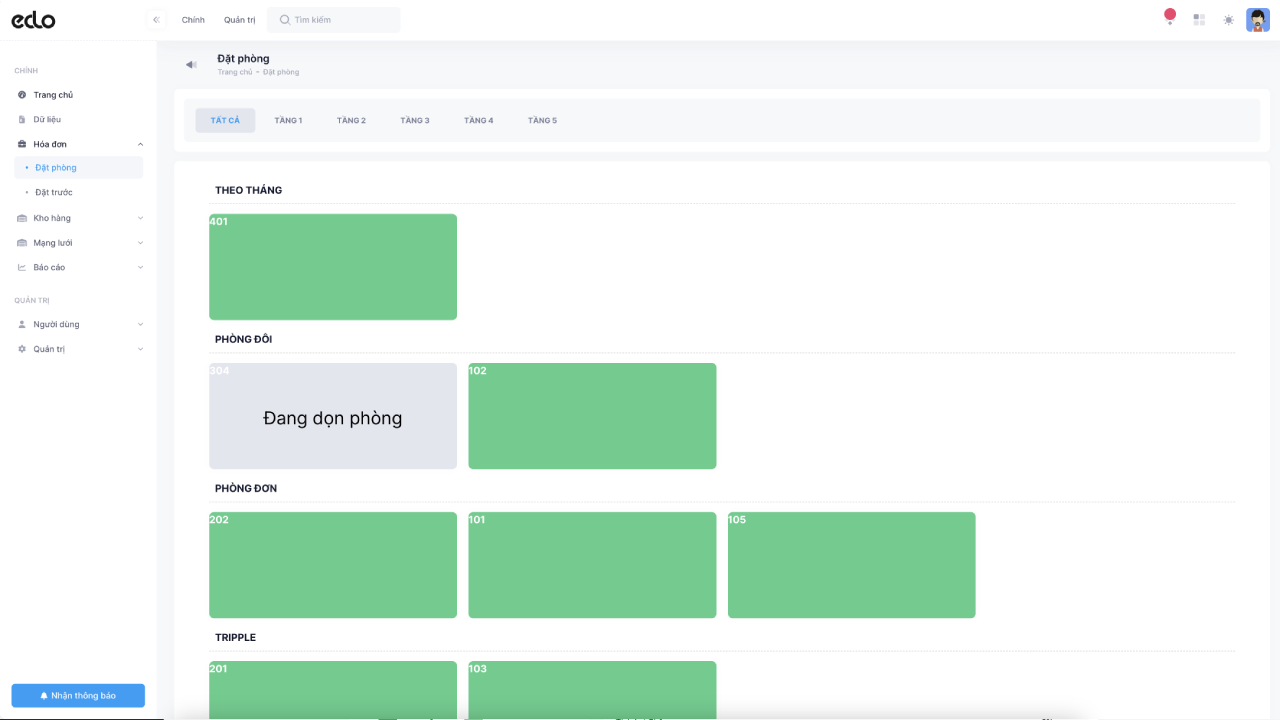
Task: Expand the sidebar Quản trị chevron
Action: click(x=140, y=349)
